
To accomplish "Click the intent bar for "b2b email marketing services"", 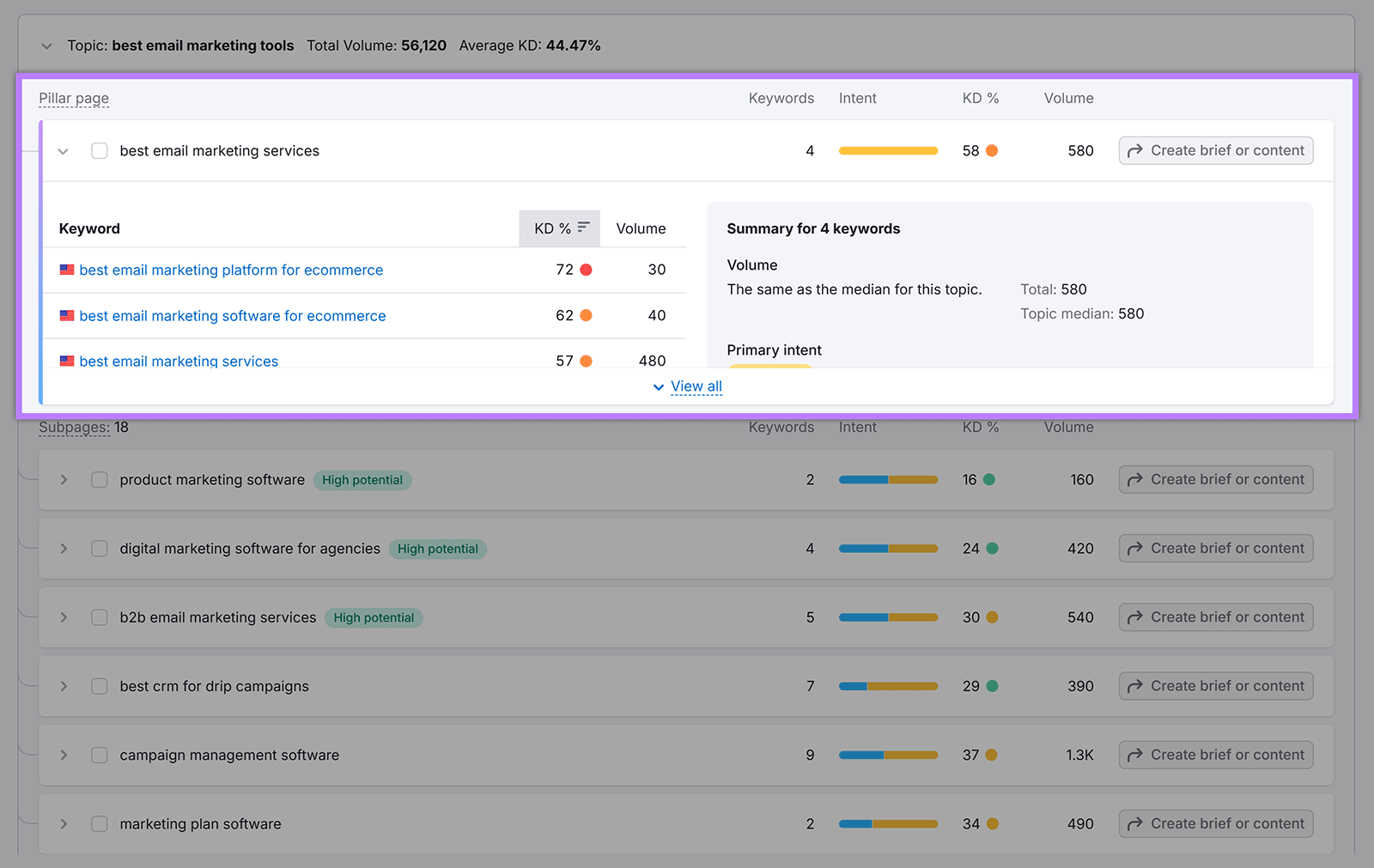I will tap(888, 616).
